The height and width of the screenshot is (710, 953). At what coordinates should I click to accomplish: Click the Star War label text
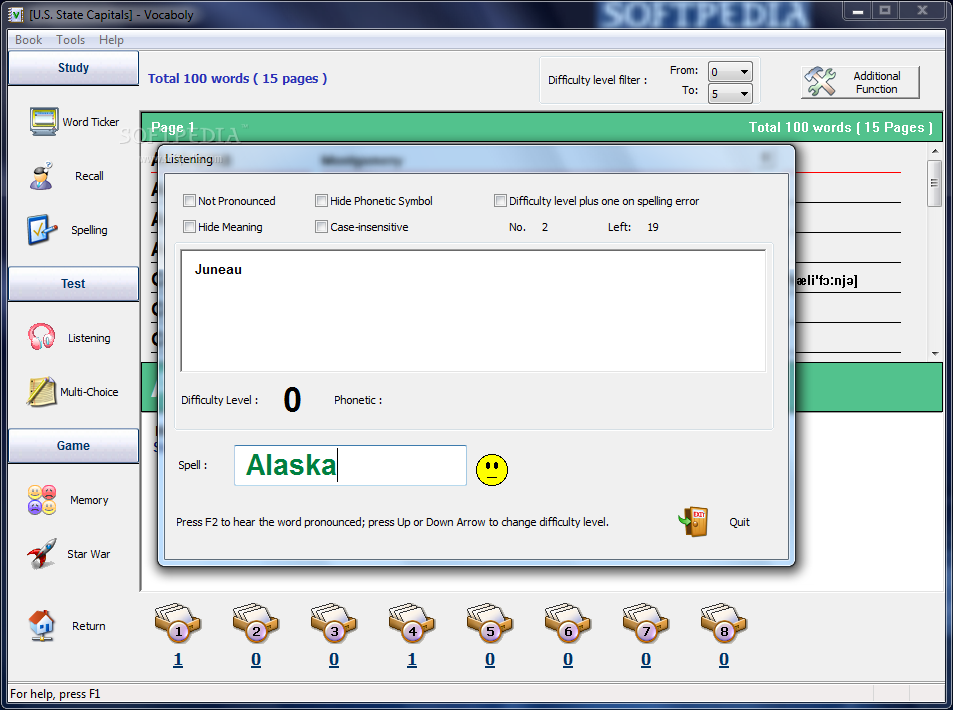pos(89,554)
